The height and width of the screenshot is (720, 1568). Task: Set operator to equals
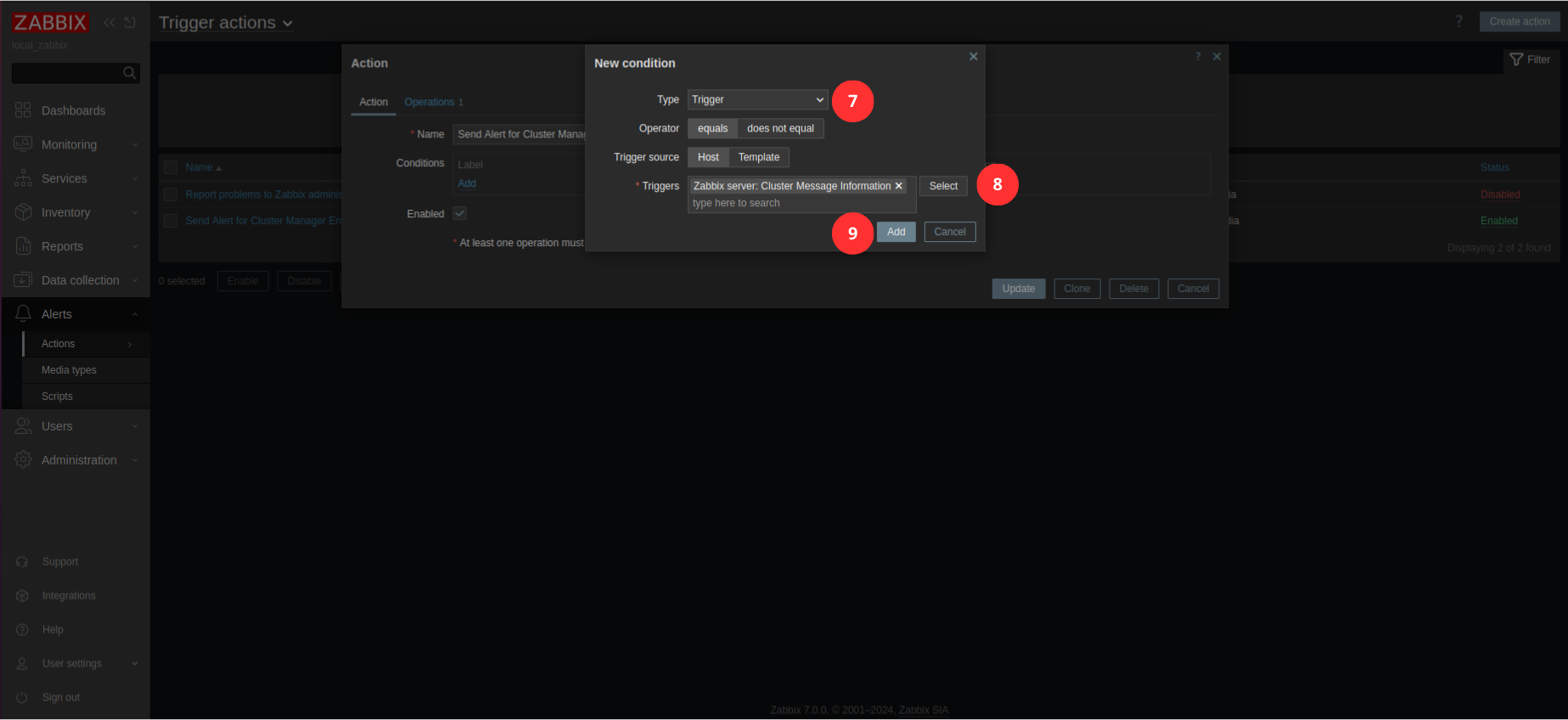tap(713, 128)
